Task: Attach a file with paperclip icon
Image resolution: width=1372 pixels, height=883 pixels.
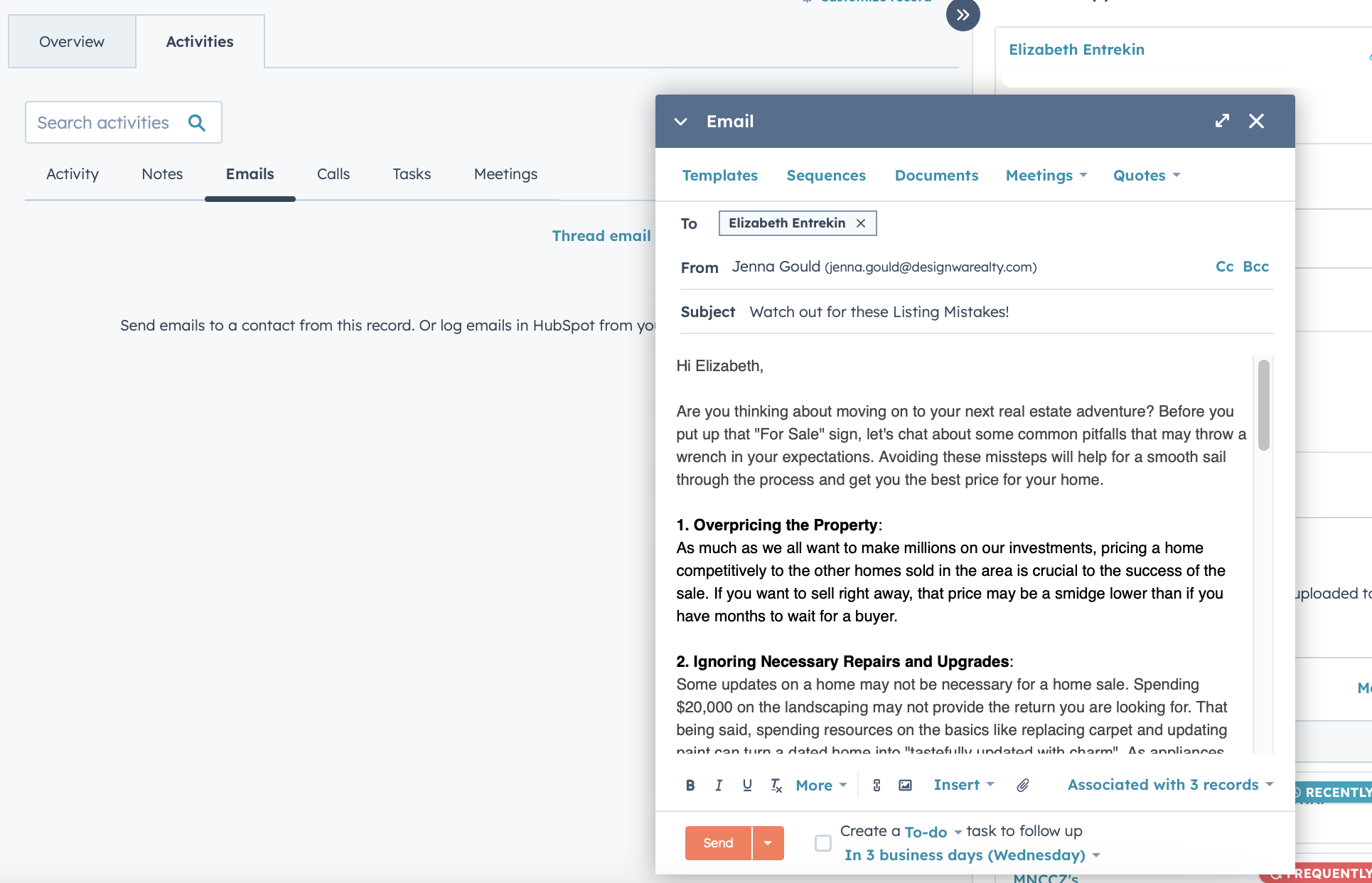Action: (1022, 785)
